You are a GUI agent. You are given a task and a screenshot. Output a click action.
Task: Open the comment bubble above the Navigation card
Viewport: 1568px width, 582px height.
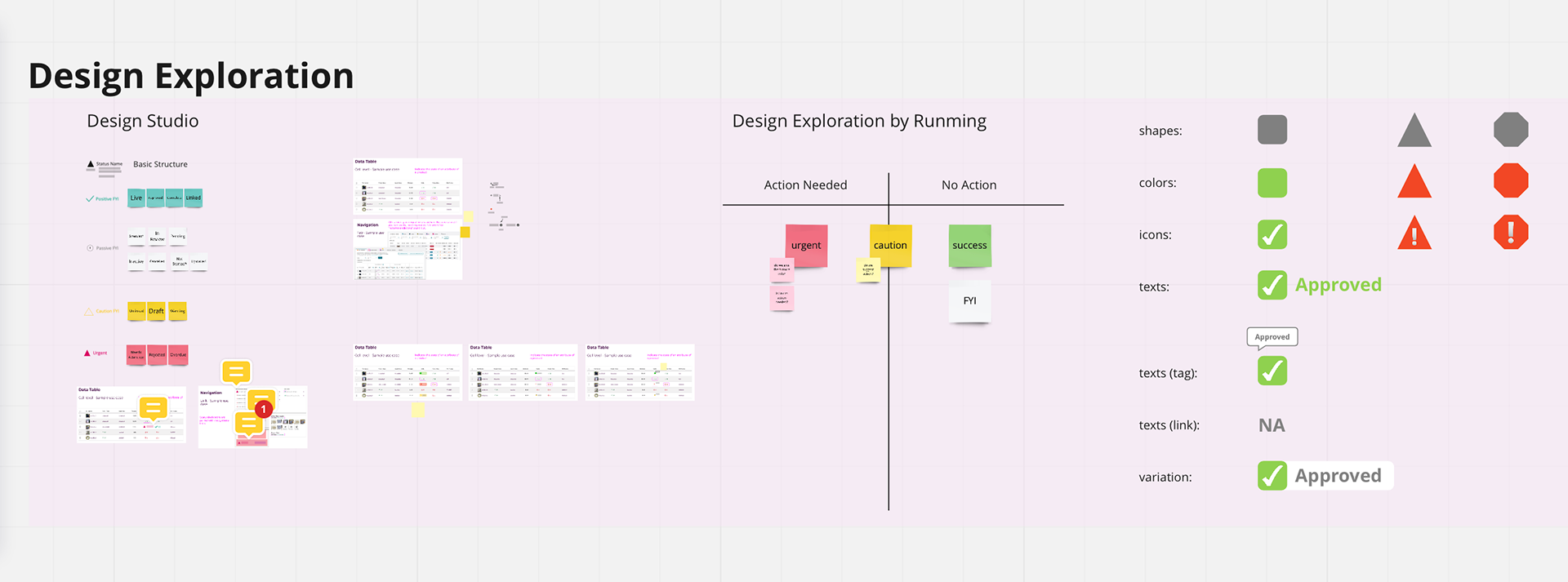pos(236,373)
